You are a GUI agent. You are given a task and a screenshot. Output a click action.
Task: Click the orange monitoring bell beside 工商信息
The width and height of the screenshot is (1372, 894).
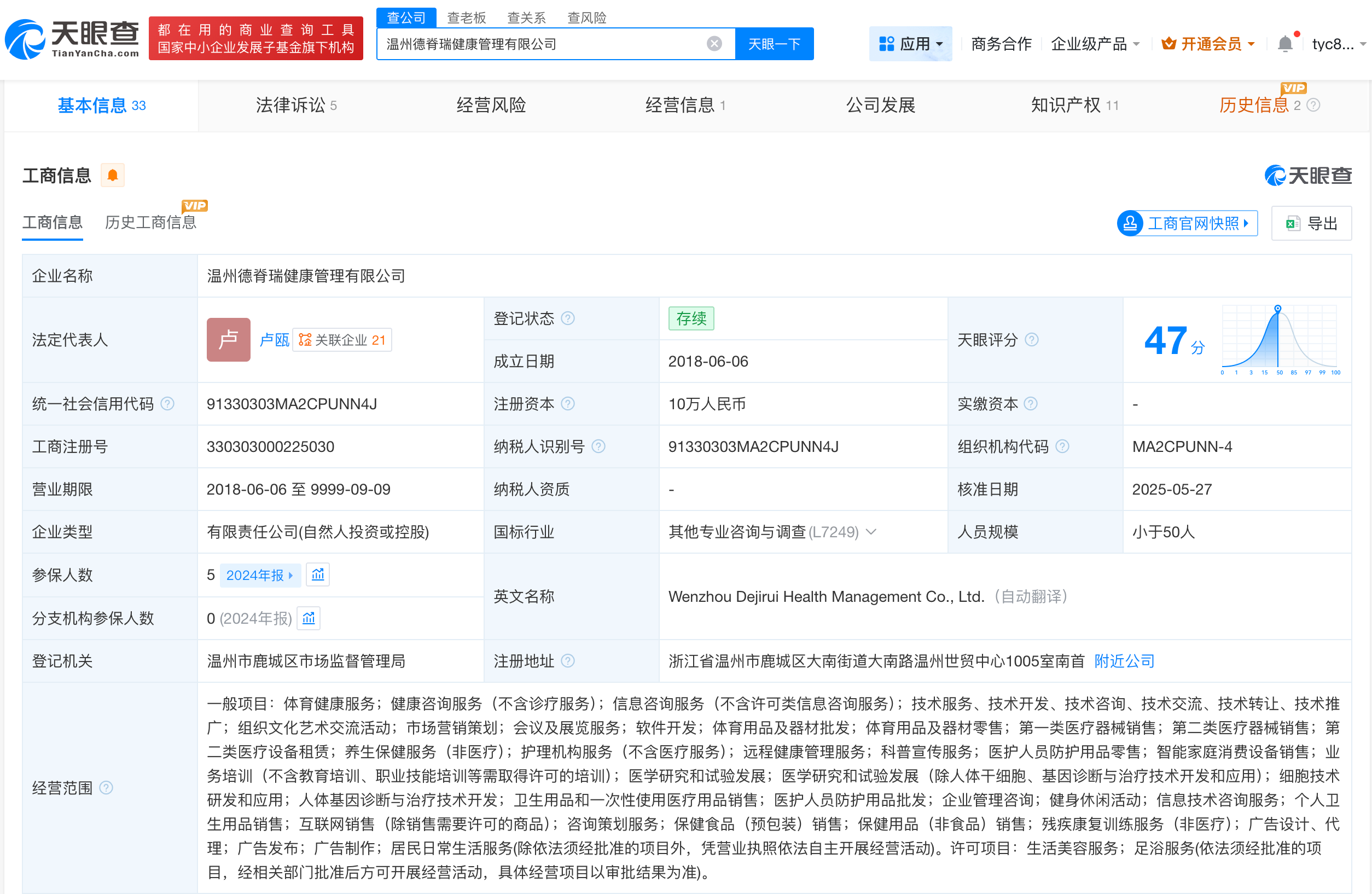pos(112,175)
